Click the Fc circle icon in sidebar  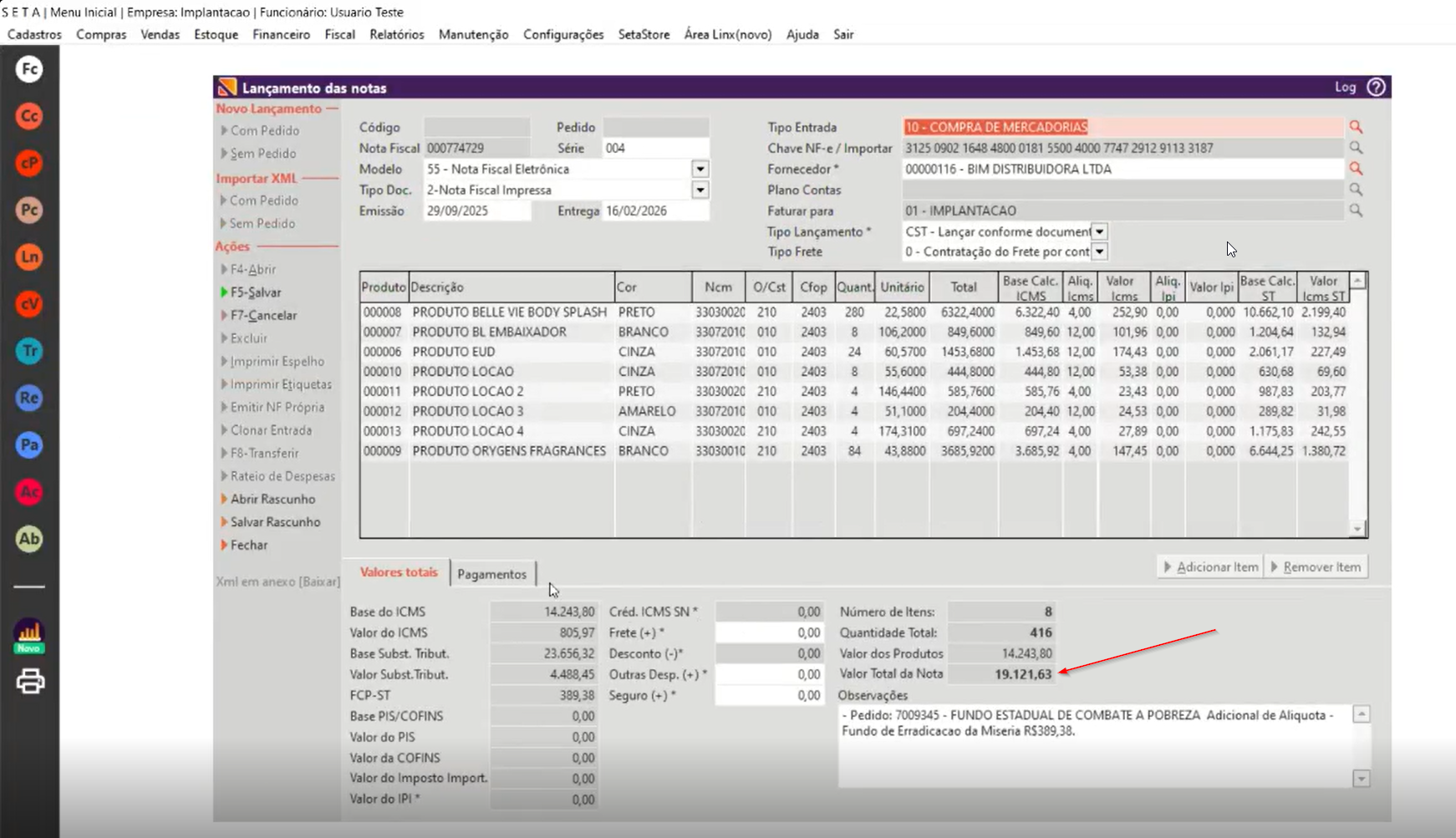pyautogui.click(x=29, y=69)
